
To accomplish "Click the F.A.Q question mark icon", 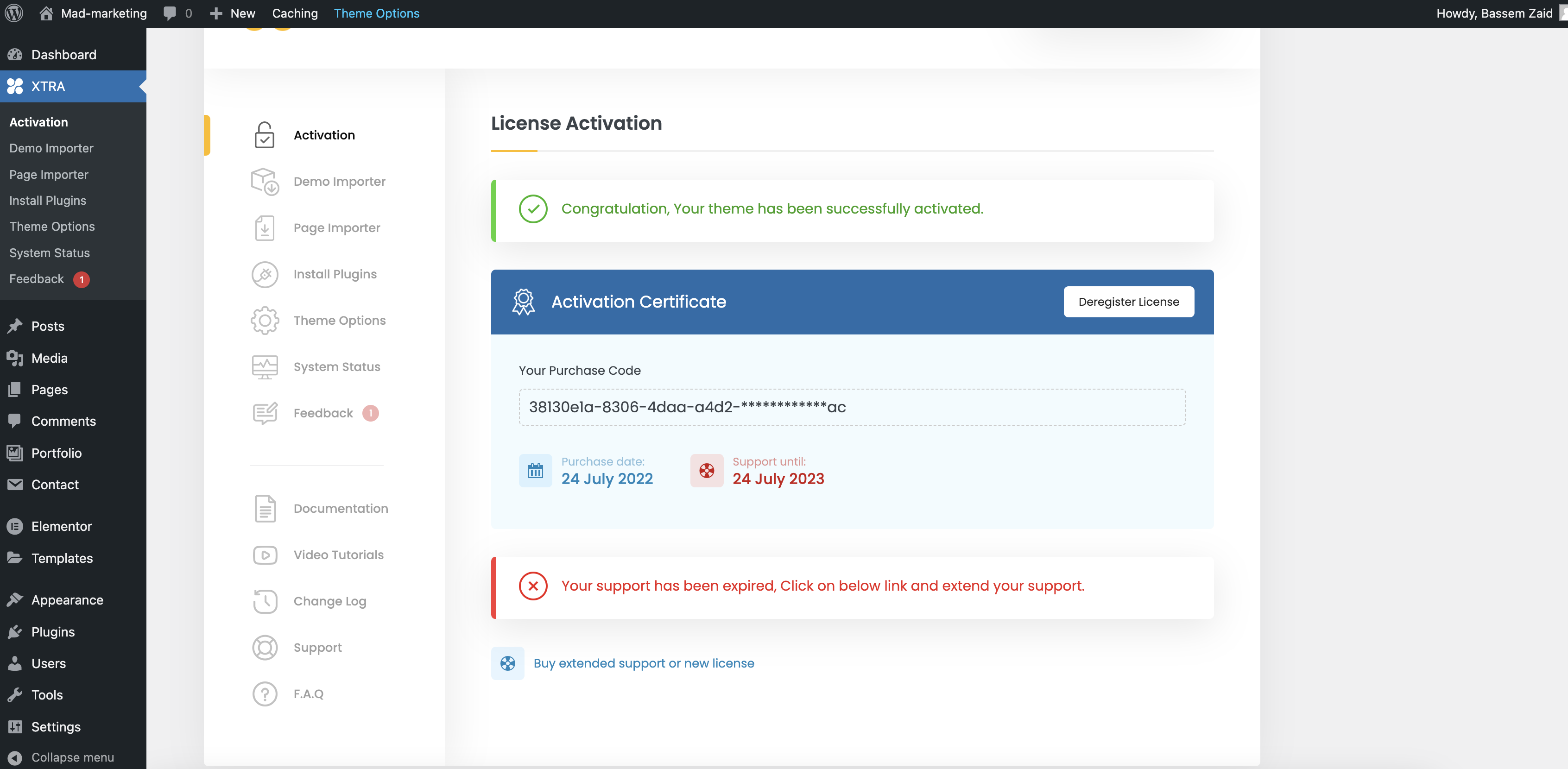I will coord(265,693).
